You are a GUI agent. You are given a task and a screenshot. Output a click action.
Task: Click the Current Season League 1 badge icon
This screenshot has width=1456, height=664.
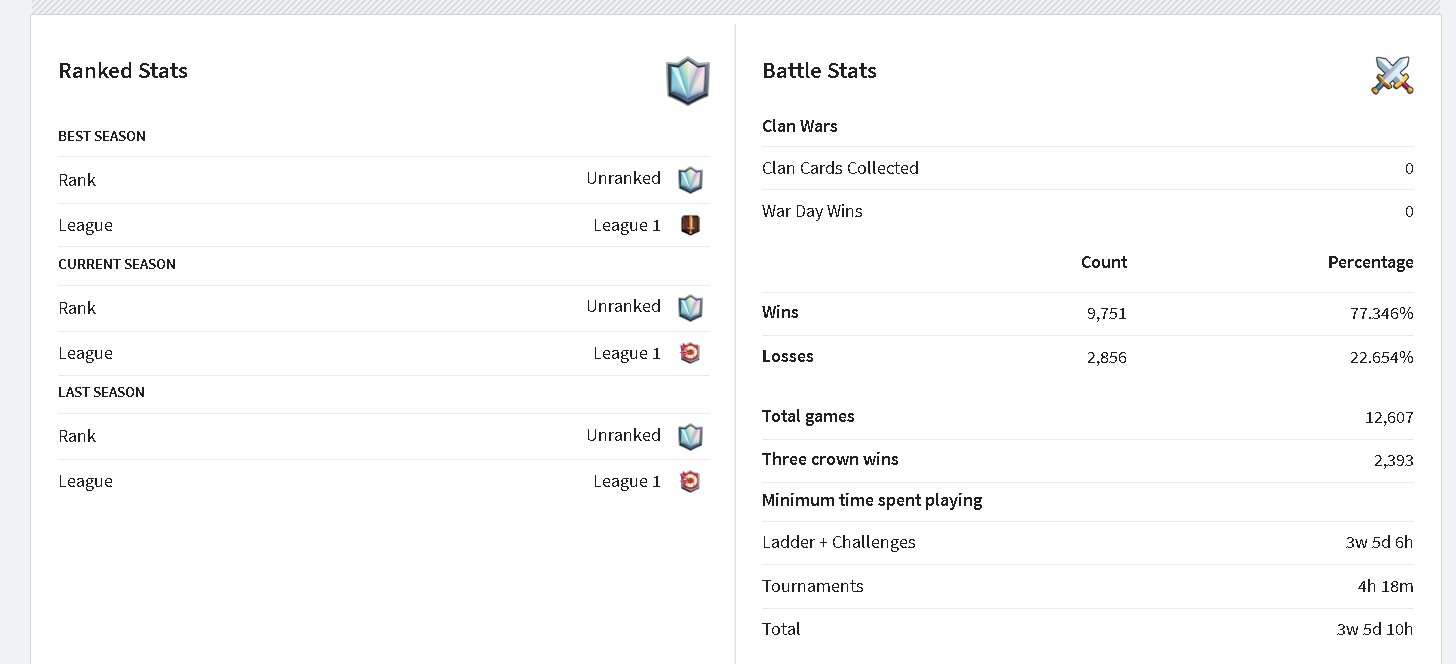(690, 353)
